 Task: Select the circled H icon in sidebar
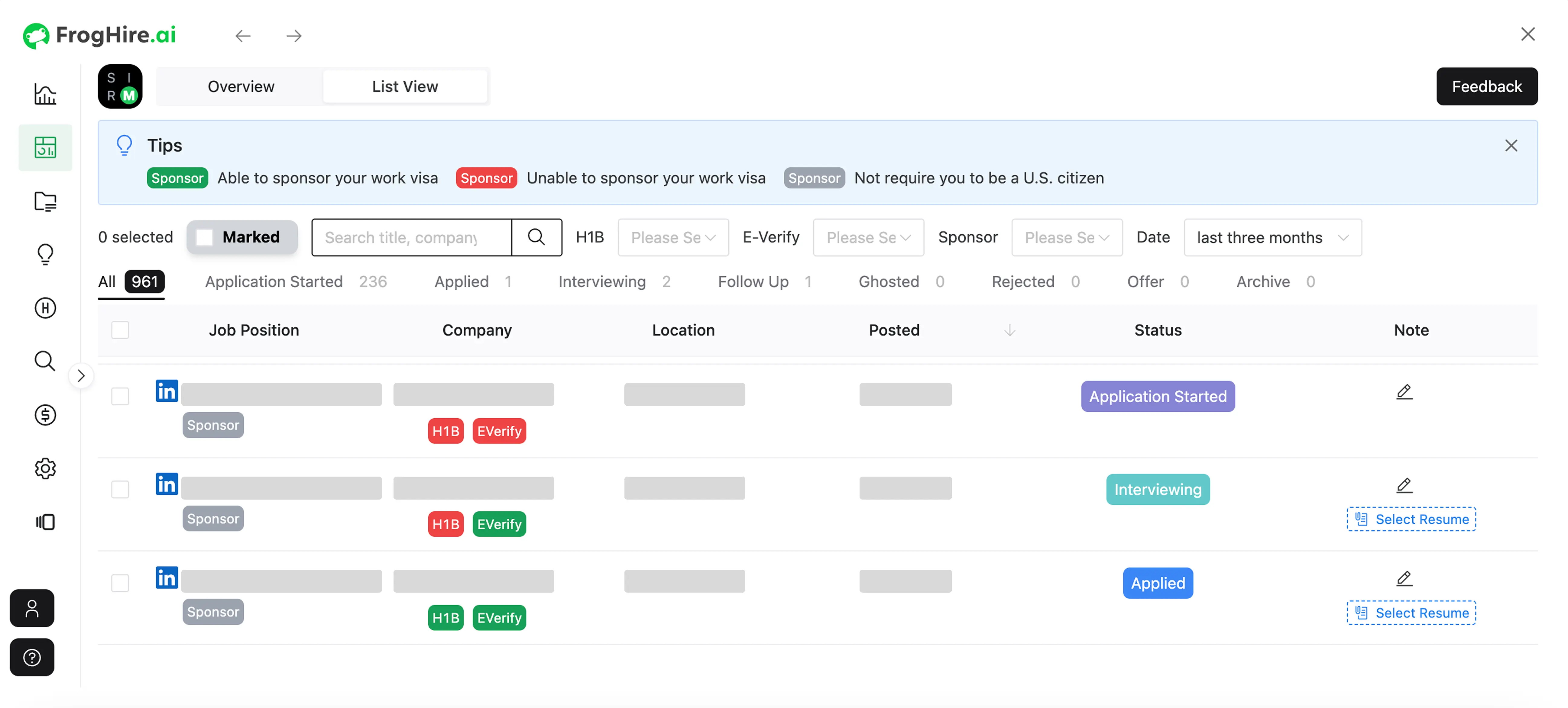(x=45, y=308)
